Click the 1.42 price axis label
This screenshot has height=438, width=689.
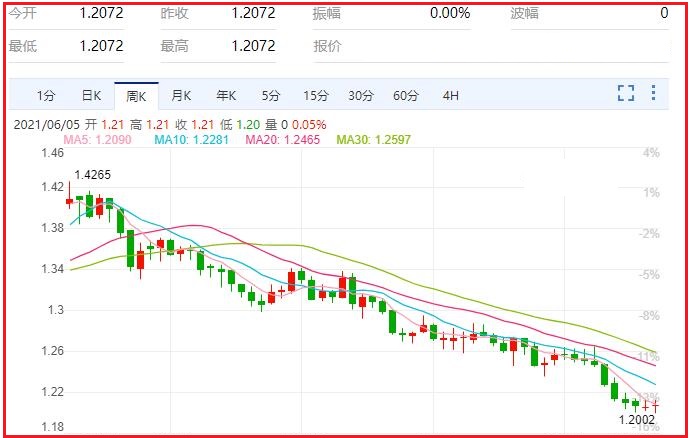(x=53, y=187)
